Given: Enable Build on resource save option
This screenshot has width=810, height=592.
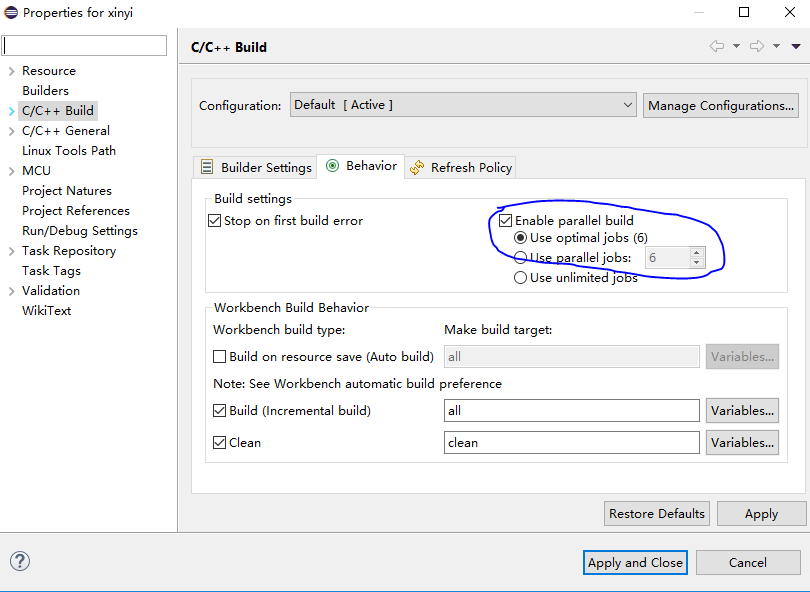Looking at the screenshot, I should [220, 356].
